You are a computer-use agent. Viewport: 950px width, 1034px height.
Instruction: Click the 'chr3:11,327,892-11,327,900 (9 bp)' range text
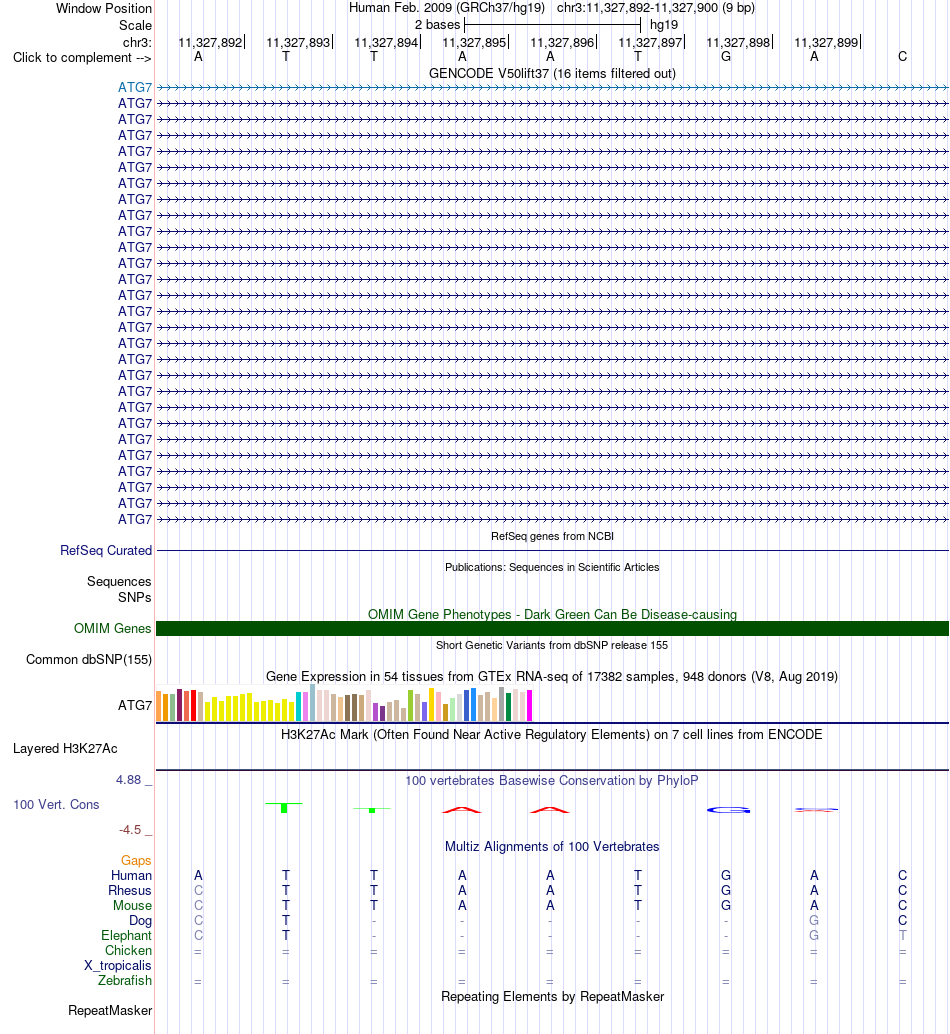tap(656, 8)
